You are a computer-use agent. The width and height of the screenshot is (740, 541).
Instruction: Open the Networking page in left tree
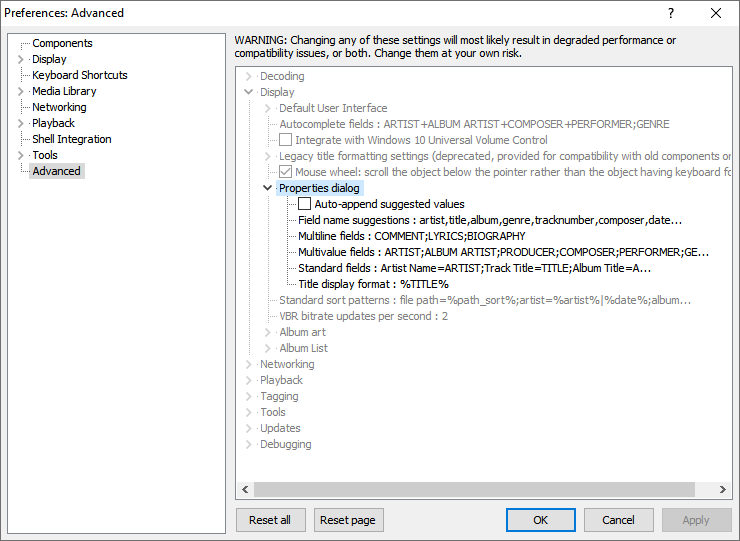59,107
